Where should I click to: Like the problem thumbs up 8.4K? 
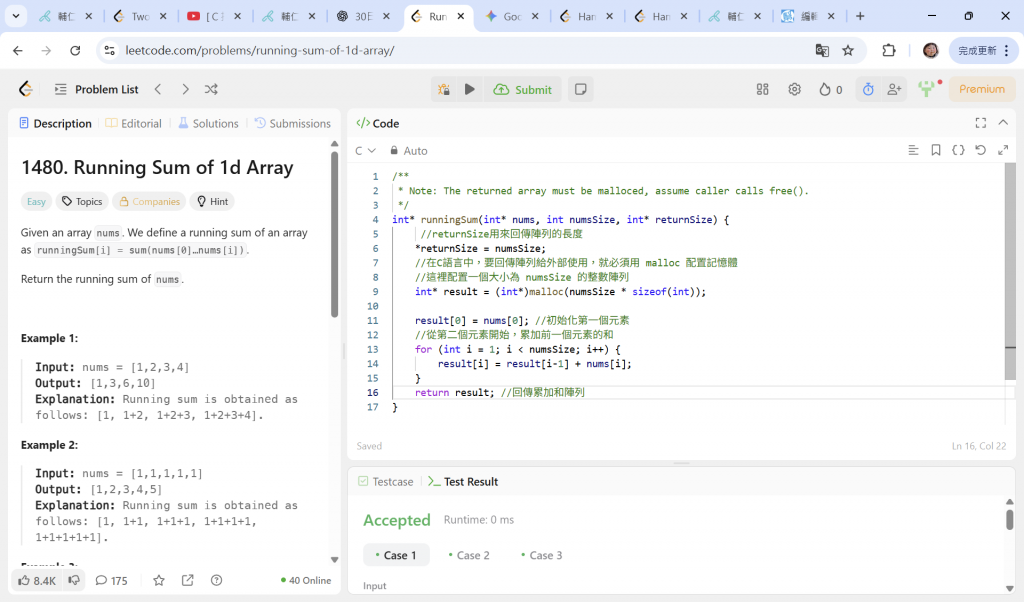pyautogui.click(x=37, y=580)
